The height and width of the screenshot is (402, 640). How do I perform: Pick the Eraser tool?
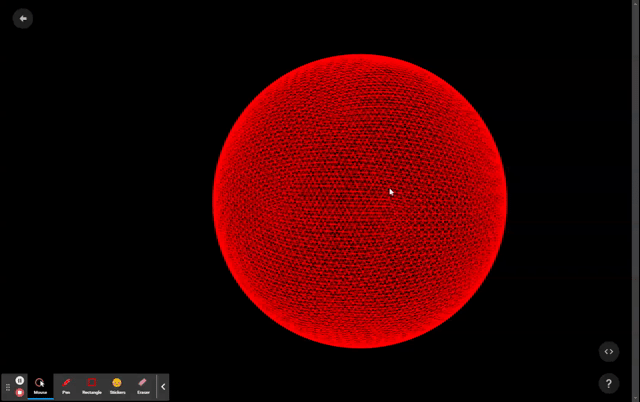(143, 383)
